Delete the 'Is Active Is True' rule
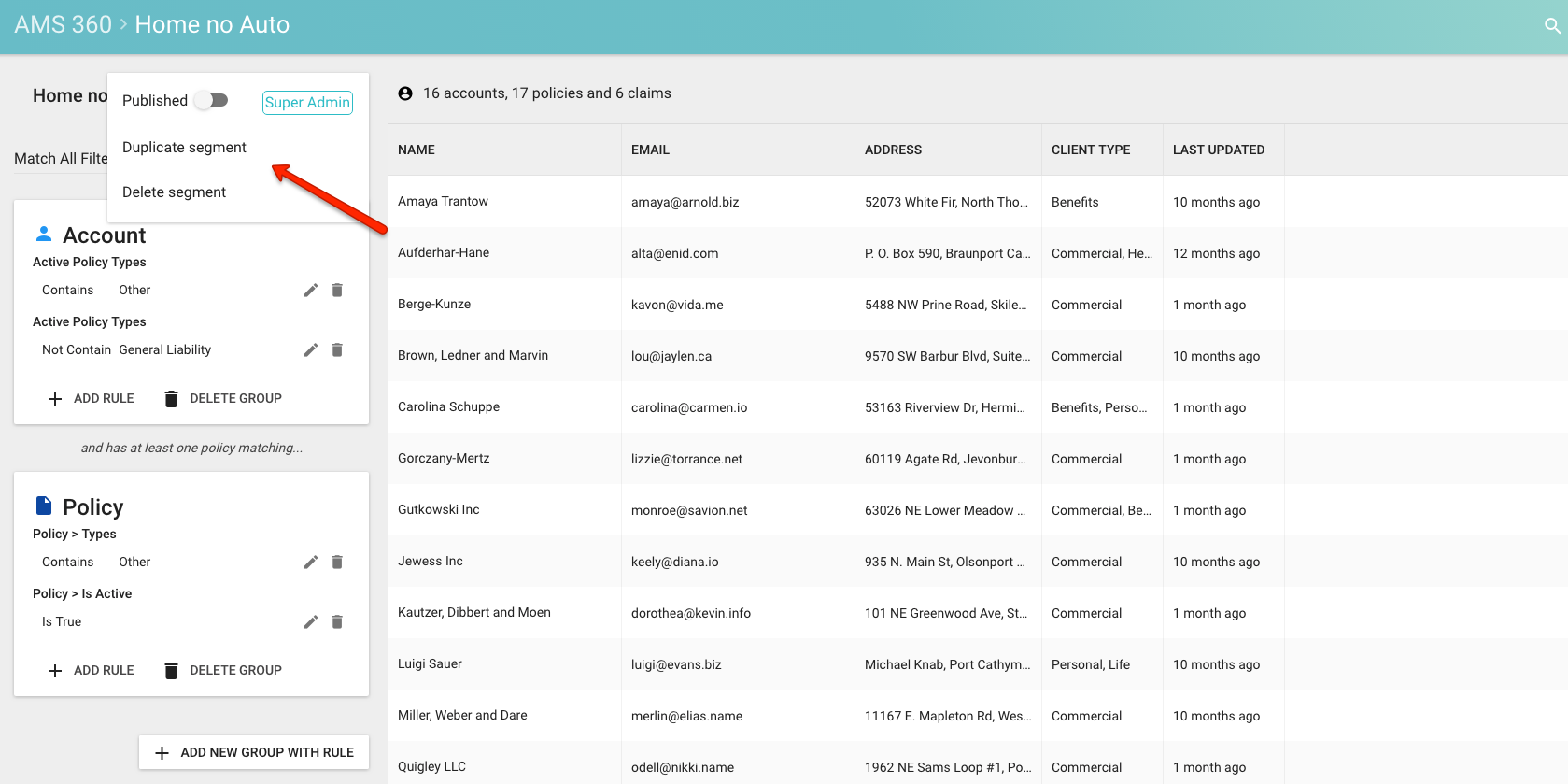 (x=337, y=622)
